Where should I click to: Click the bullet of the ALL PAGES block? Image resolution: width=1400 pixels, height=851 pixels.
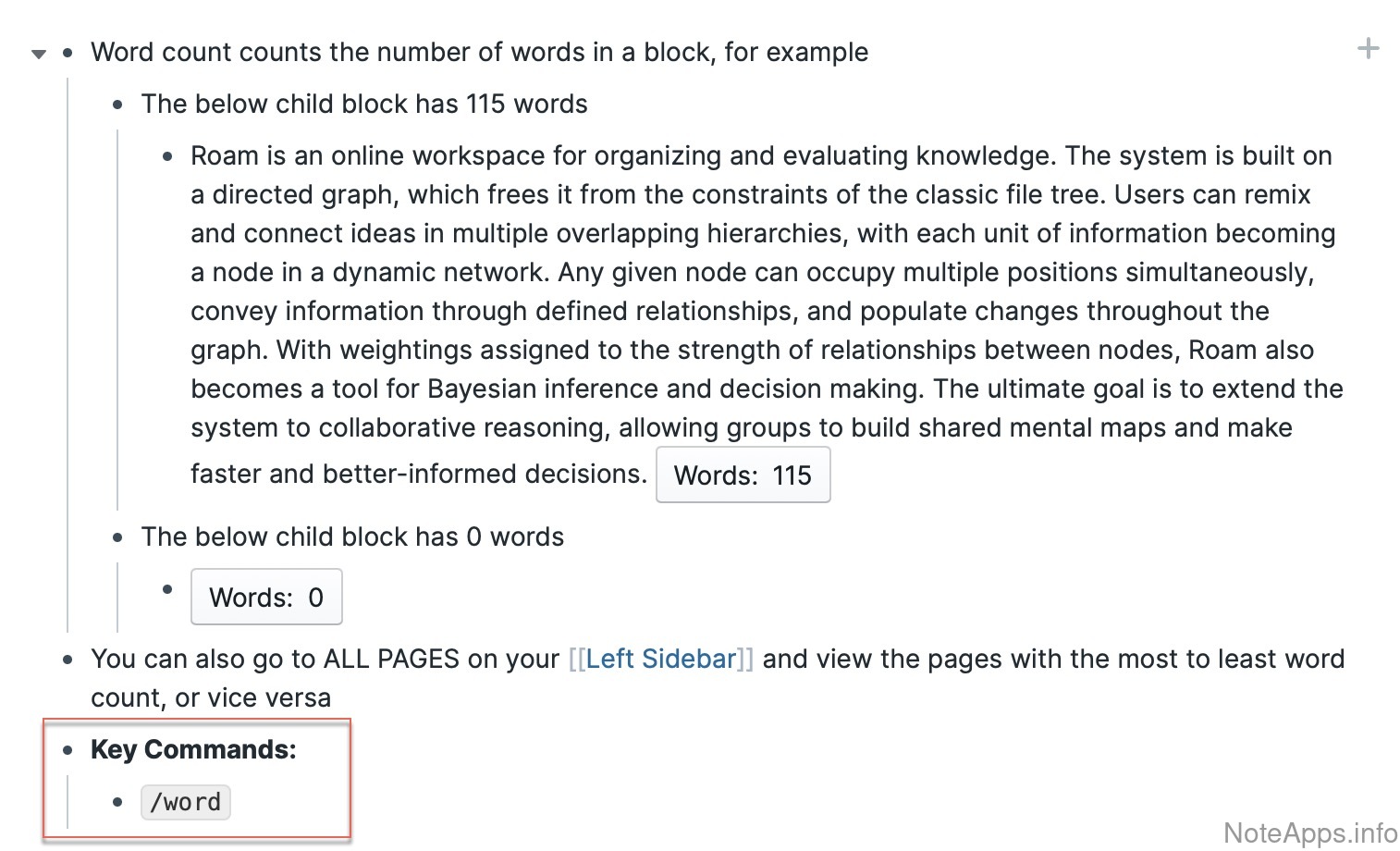click(68, 660)
